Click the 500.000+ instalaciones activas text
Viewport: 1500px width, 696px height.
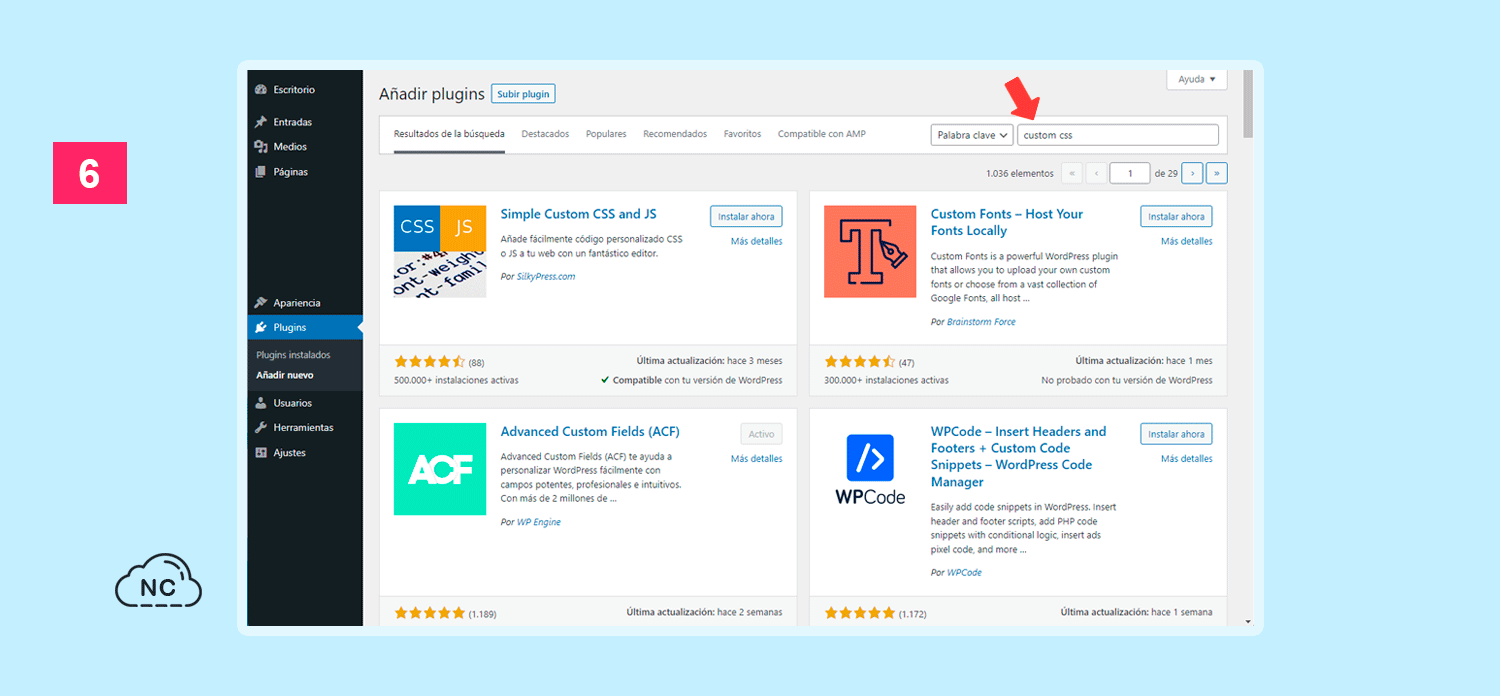[x=457, y=381]
